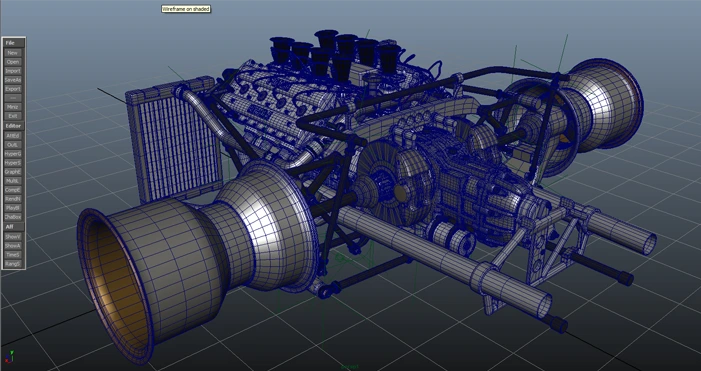Toggle the RangS range slider button
This screenshot has width=701, height=371.
[13, 264]
